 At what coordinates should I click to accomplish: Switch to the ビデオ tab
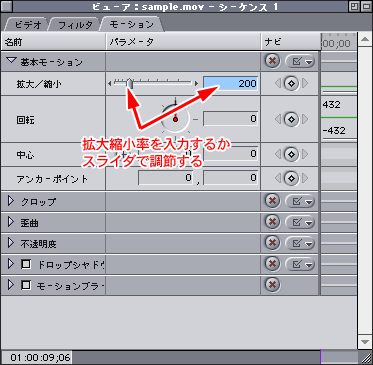click(x=27, y=25)
